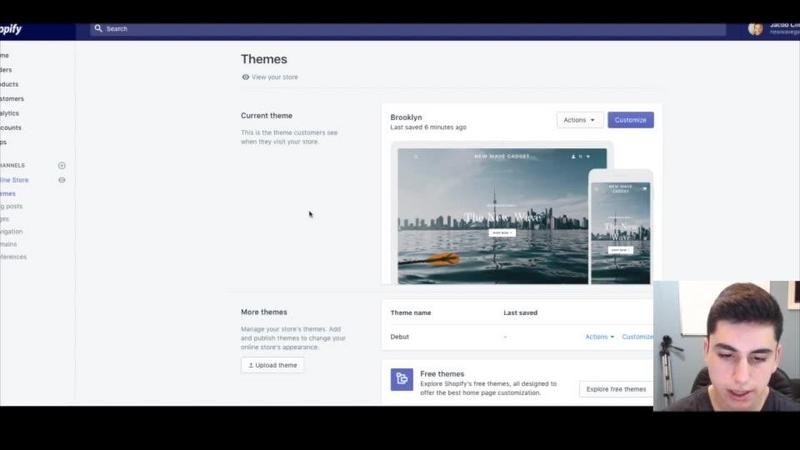
Task: Open Preferences submenu item
Action: pos(13,257)
